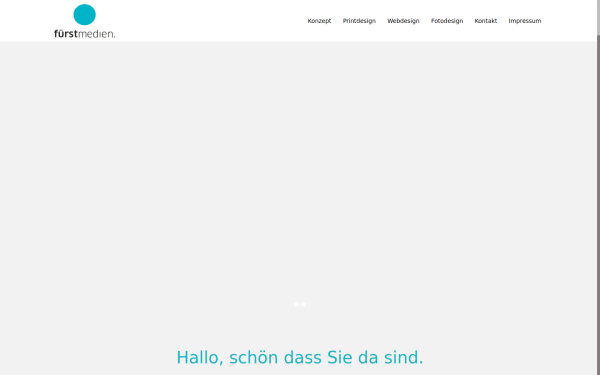Select the second slider dot
600x375 pixels.
303,304
